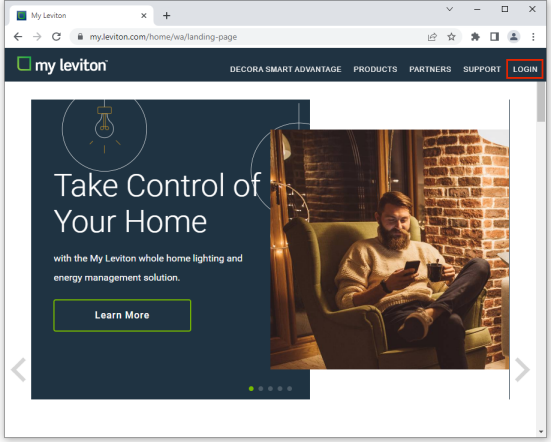Click the vertical page scrollbar thumb
The width and height of the screenshot is (551, 442).
pyautogui.click(x=541, y=102)
